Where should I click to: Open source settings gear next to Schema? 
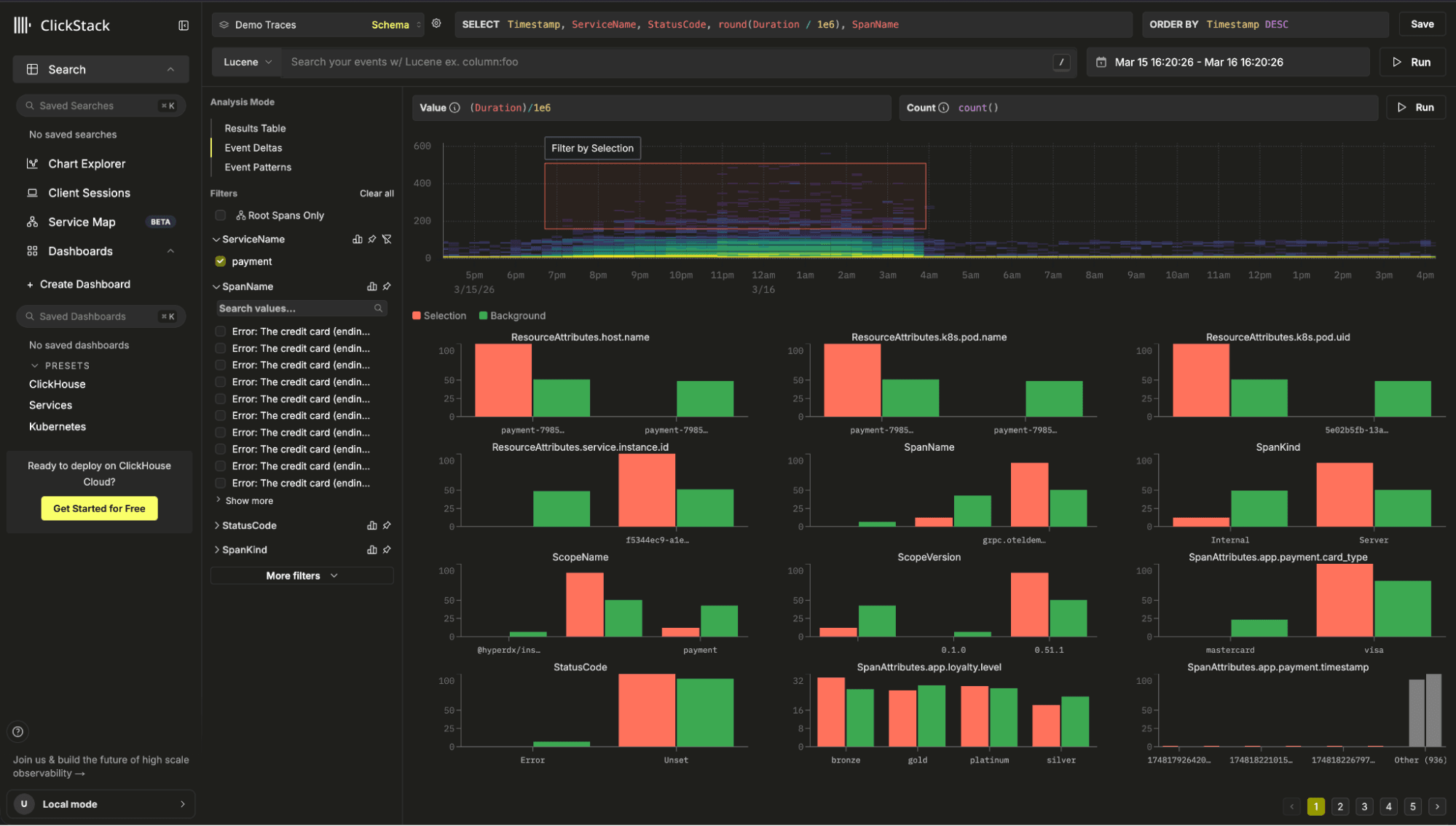pos(436,23)
